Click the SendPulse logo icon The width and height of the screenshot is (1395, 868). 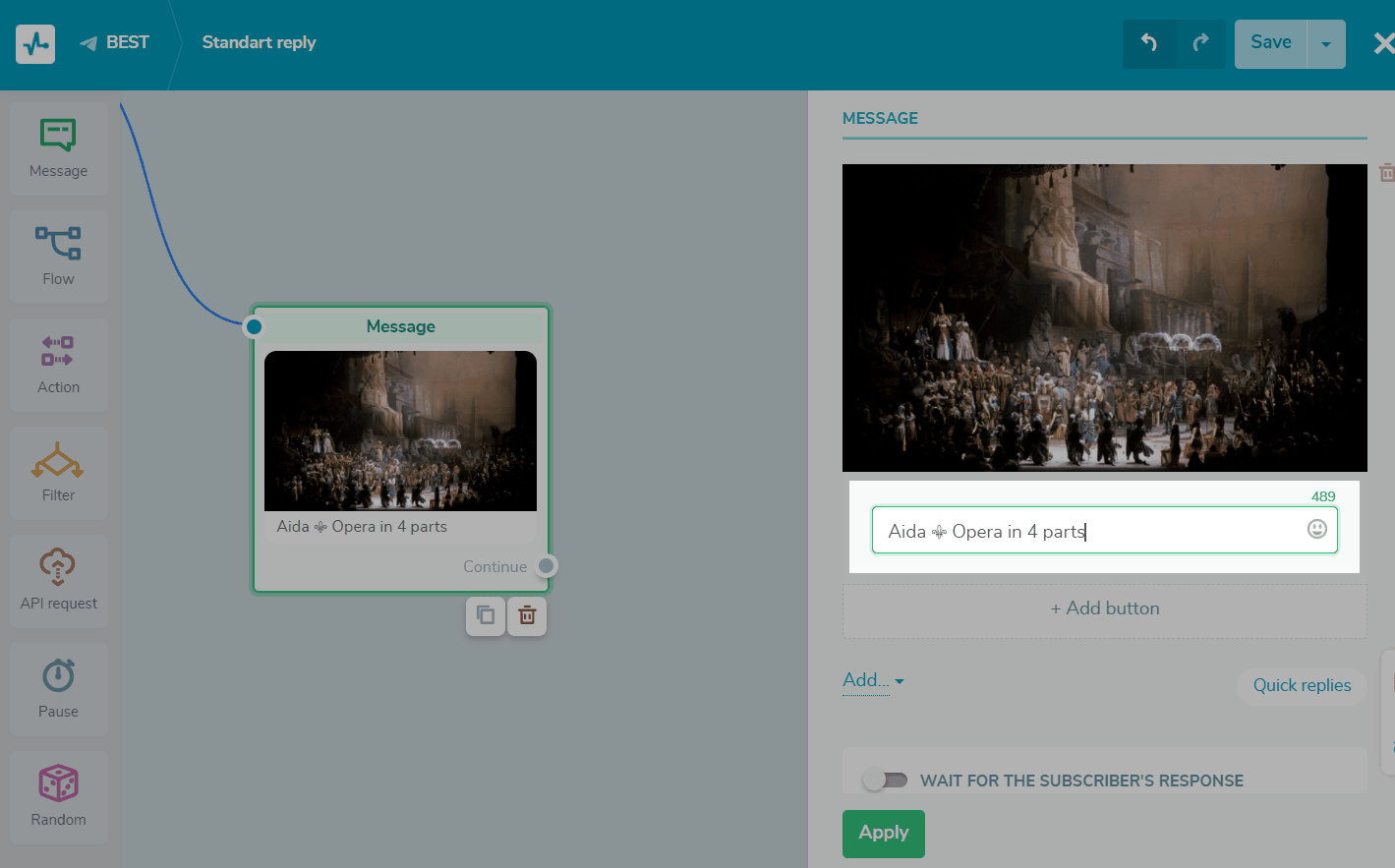click(x=35, y=43)
